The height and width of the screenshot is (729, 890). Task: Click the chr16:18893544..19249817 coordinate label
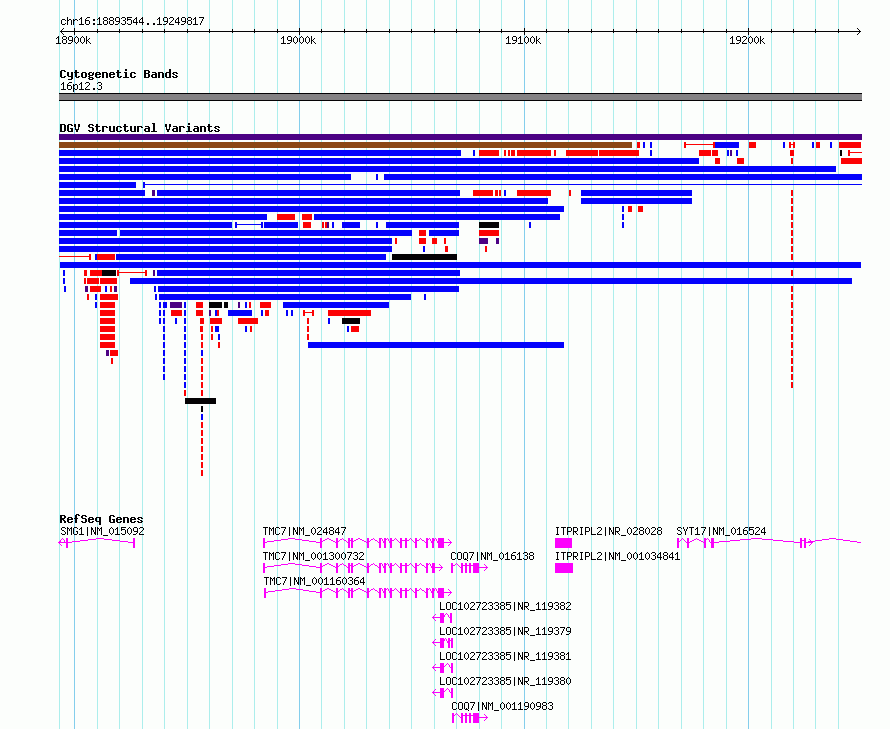(132, 22)
